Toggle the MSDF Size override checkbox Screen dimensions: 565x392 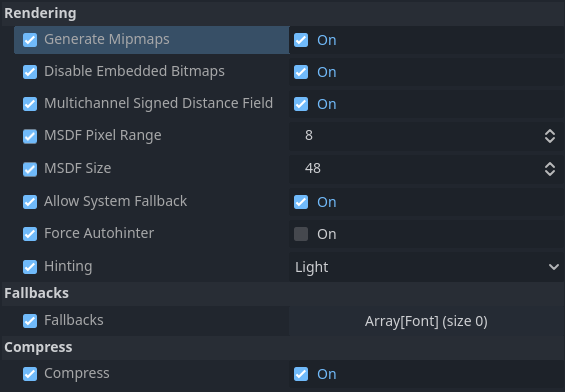click(x=30, y=169)
